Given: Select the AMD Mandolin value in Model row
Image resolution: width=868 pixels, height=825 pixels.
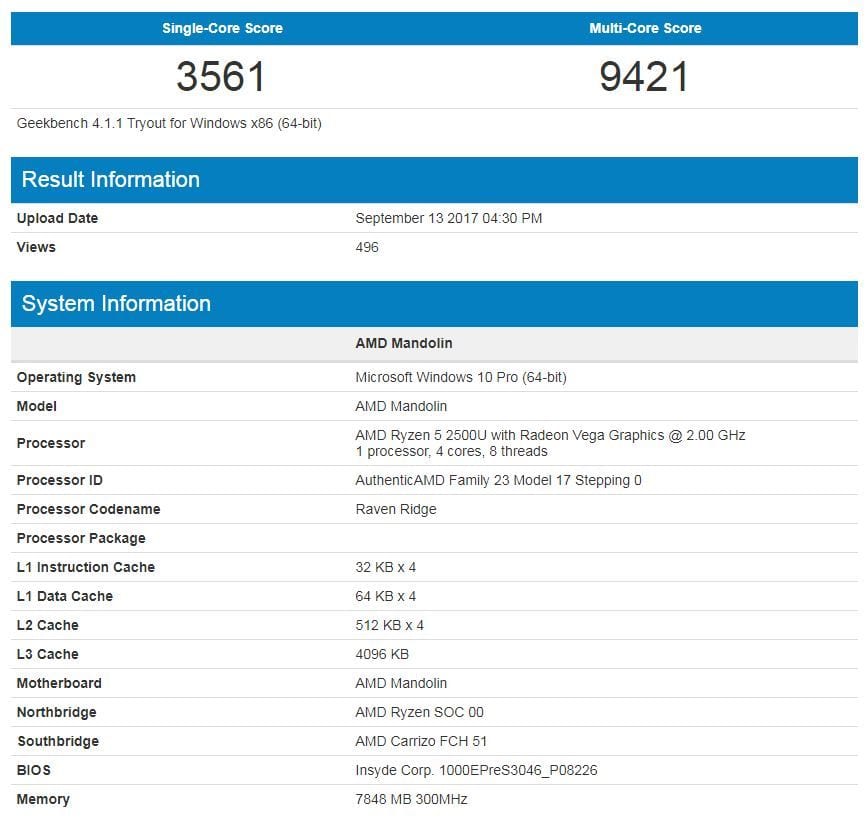Looking at the screenshot, I should click(401, 406).
